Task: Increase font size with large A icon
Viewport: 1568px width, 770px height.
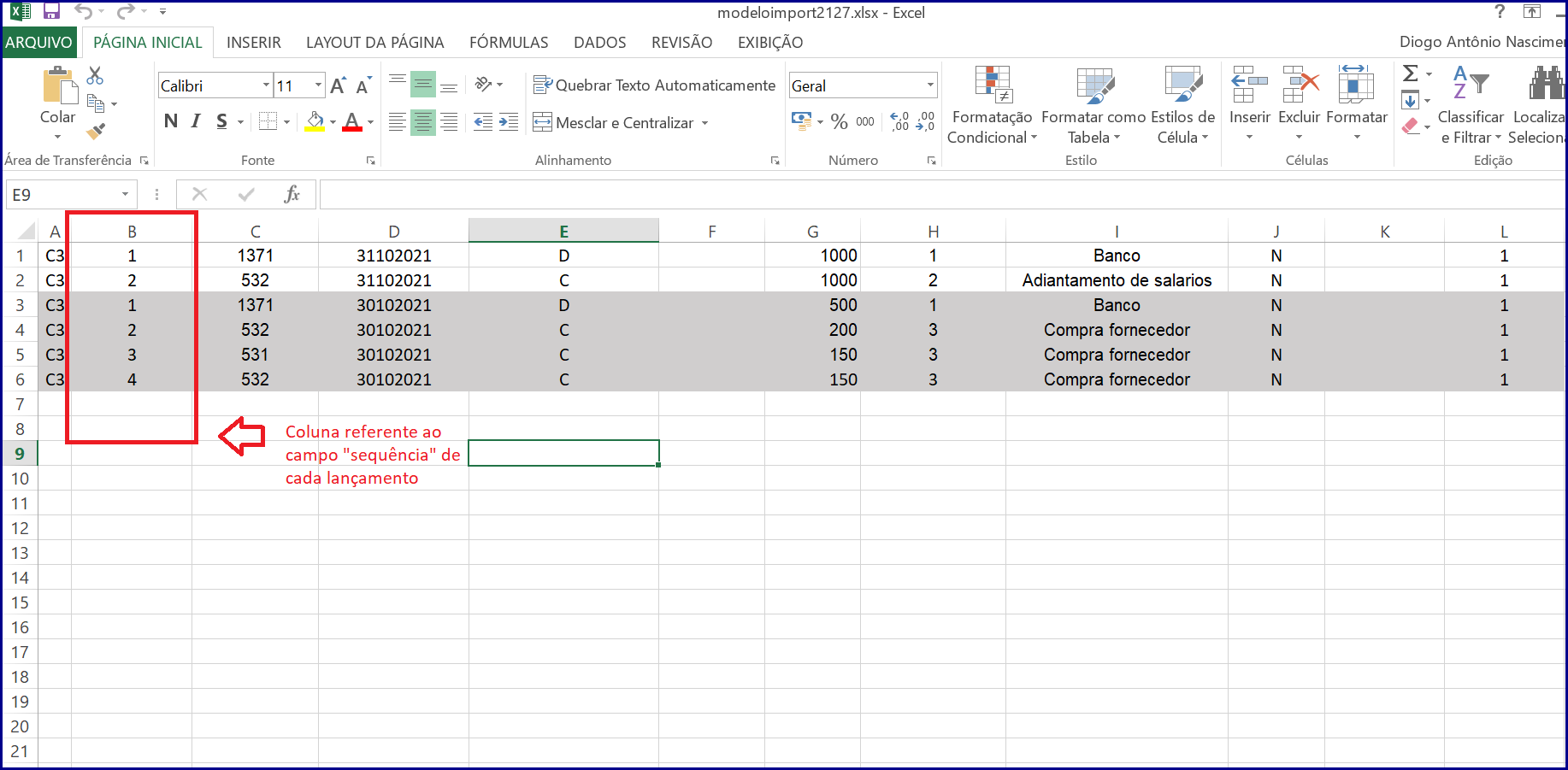Action: [338, 85]
